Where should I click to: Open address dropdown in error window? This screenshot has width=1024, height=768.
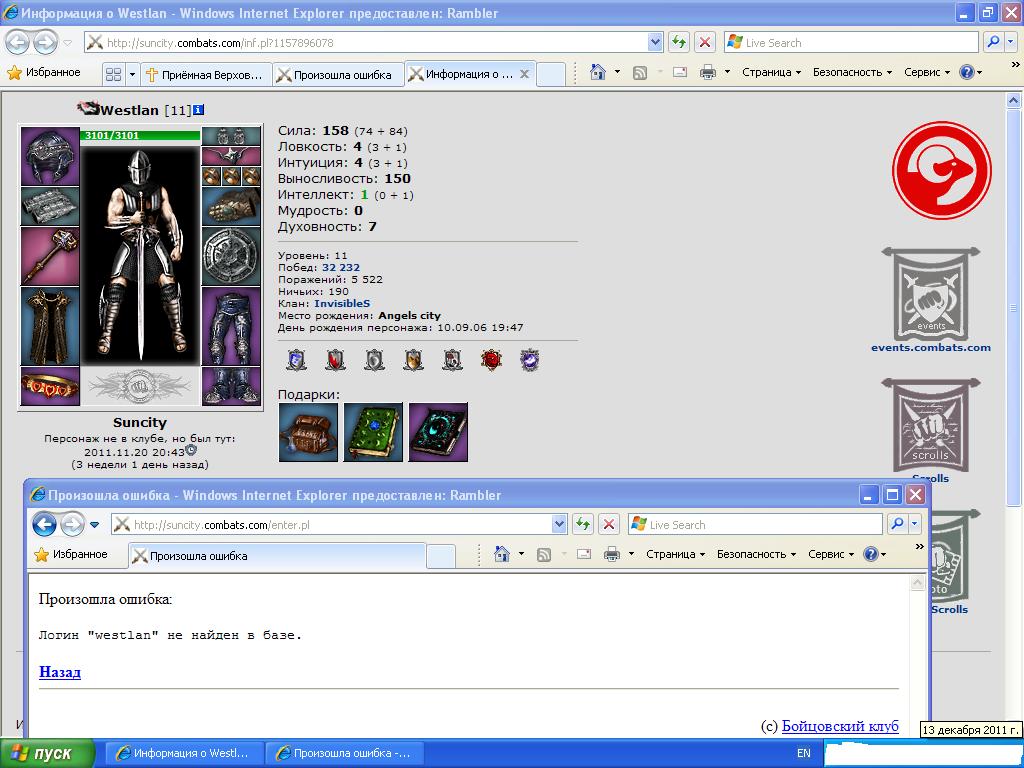pos(559,524)
